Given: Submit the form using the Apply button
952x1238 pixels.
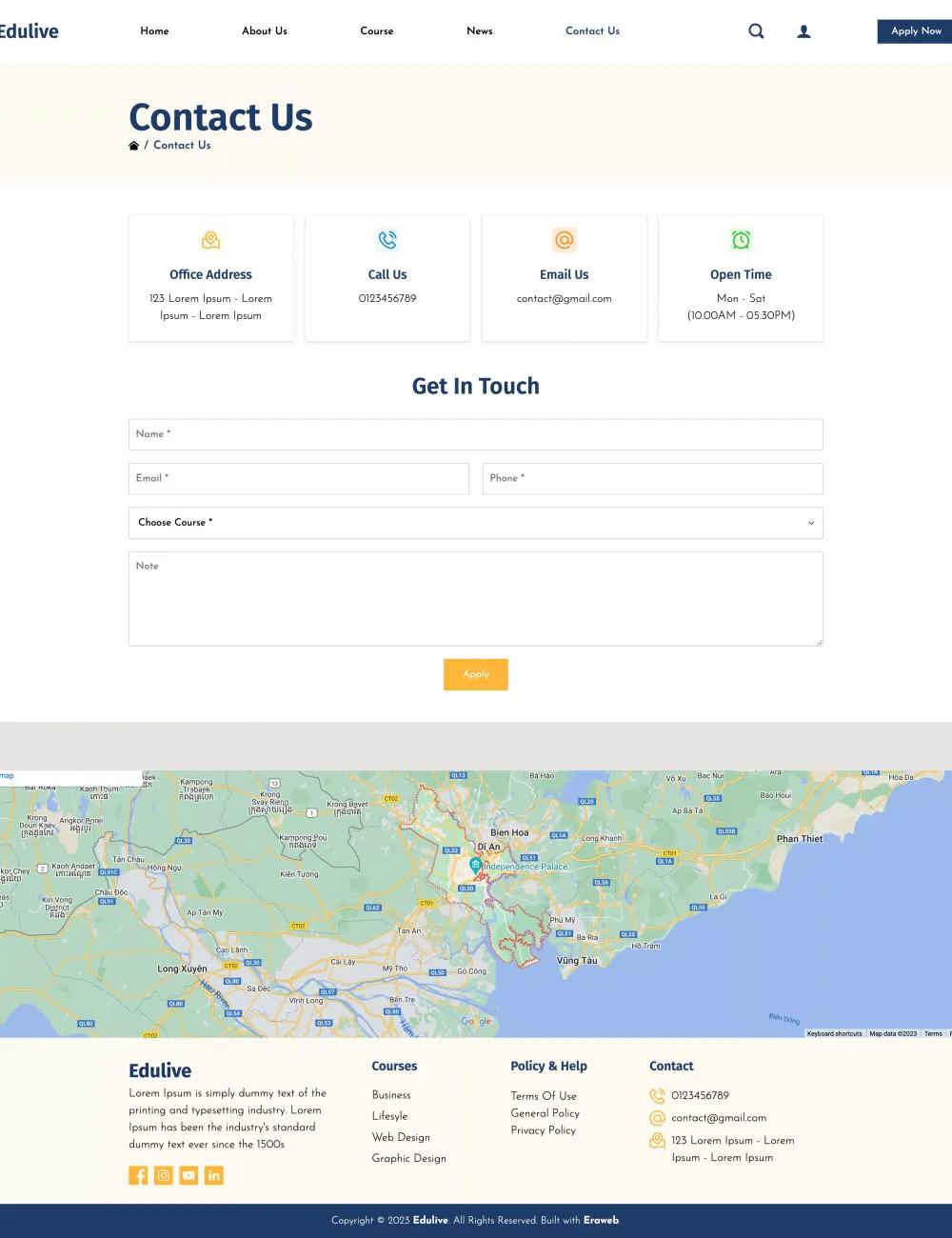Looking at the screenshot, I should (x=475, y=674).
